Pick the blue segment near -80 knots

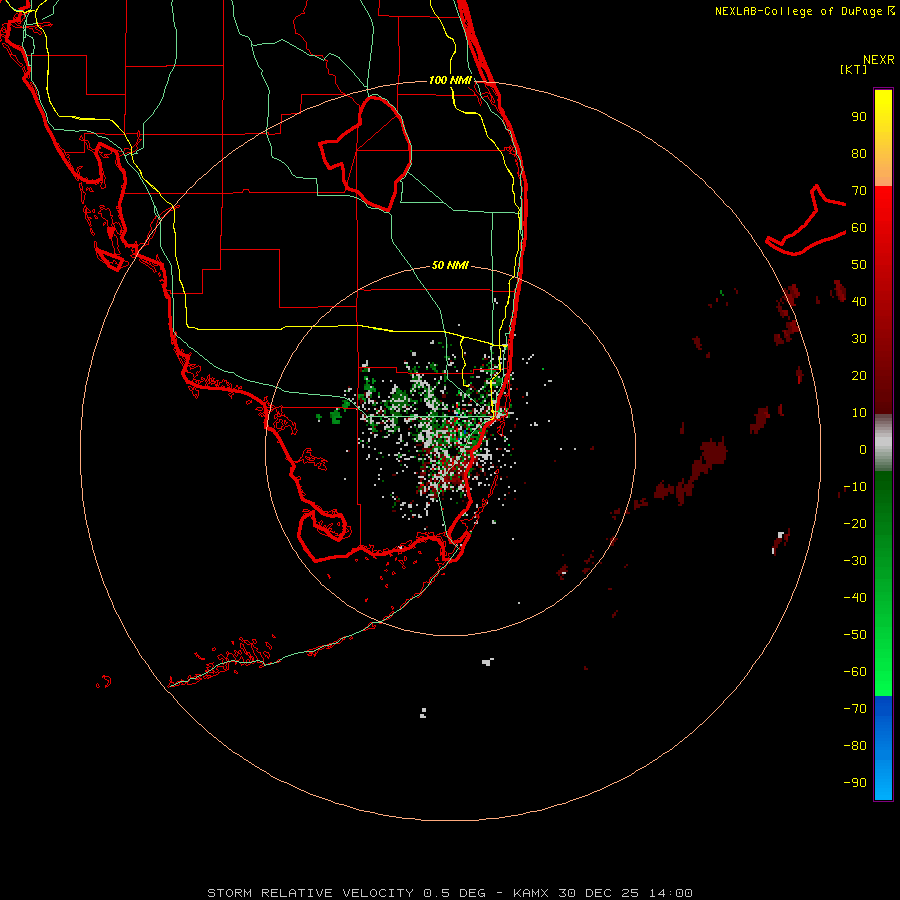click(x=883, y=746)
